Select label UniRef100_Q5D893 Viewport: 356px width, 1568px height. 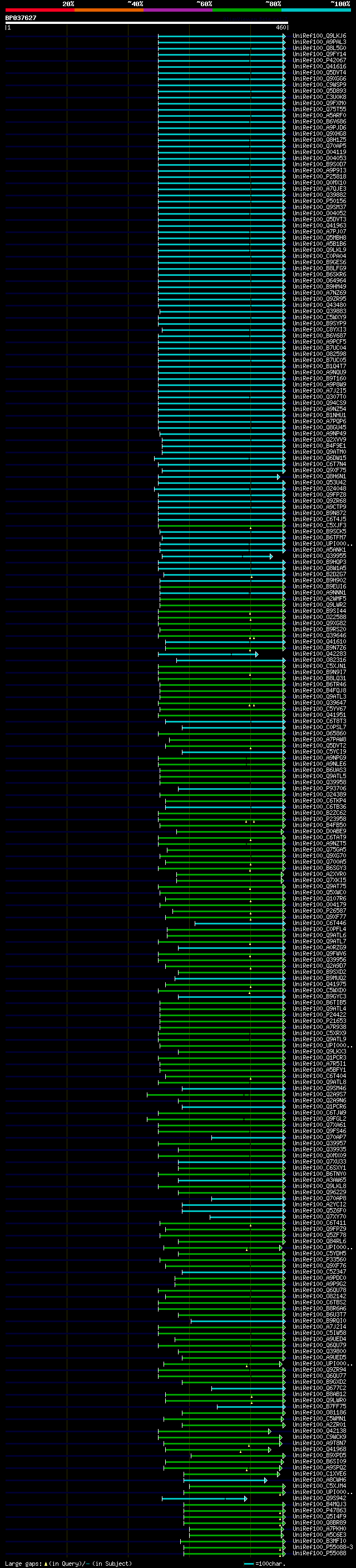(x=319, y=91)
